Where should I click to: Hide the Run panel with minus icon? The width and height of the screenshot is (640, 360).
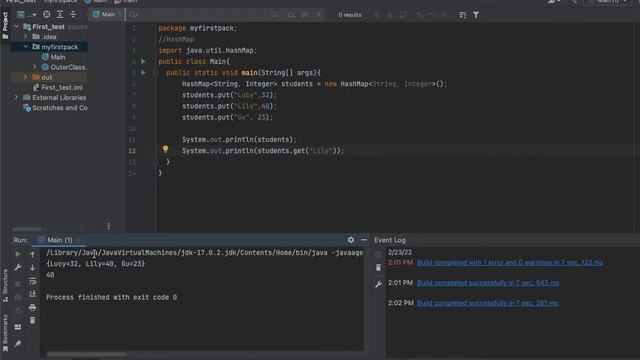(x=364, y=240)
